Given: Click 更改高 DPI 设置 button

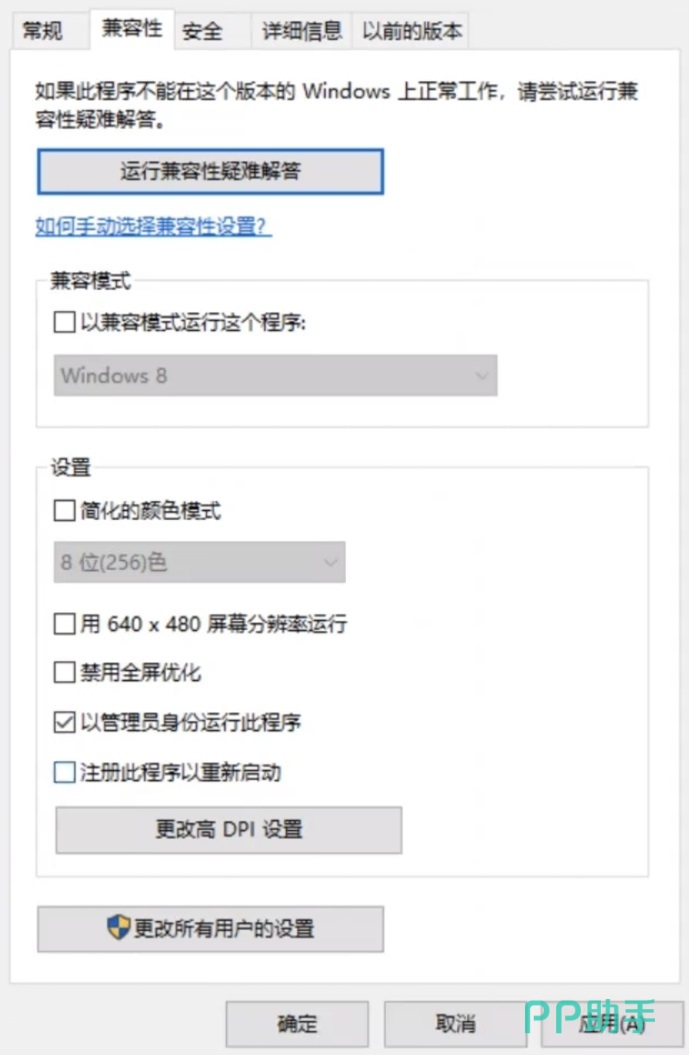Looking at the screenshot, I should [228, 829].
